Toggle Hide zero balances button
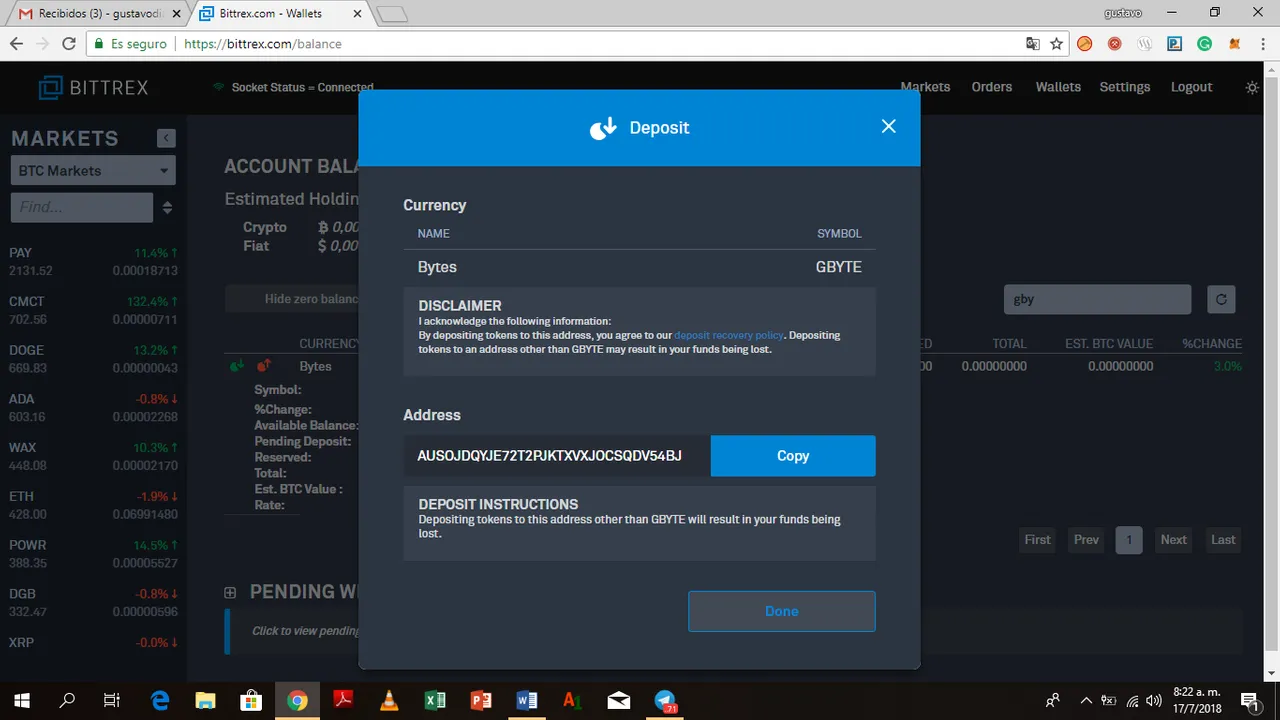The width and height of the screenshot is (1280, 720). pyautogui.click(x=292, y=299)
